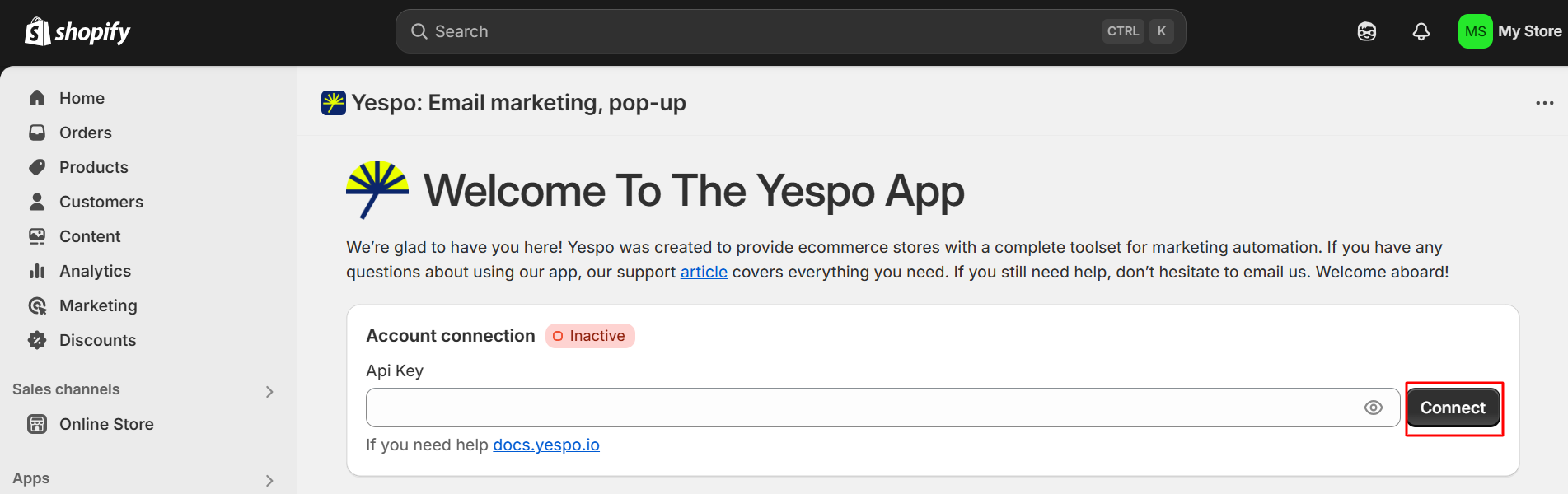The height and width of the screenshot is (494, 1568).
Task: Open the support article link
Action: tap(703, 272)
